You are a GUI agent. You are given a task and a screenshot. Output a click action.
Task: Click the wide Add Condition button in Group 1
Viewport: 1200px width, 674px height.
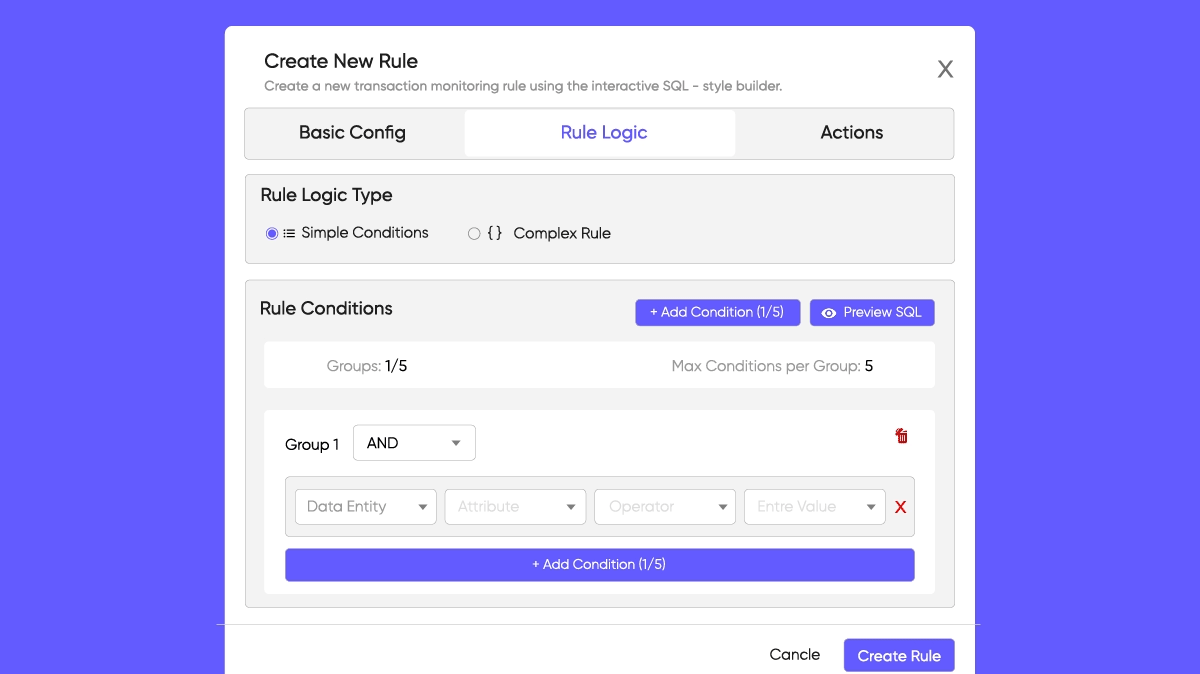(x=599, y=565)
